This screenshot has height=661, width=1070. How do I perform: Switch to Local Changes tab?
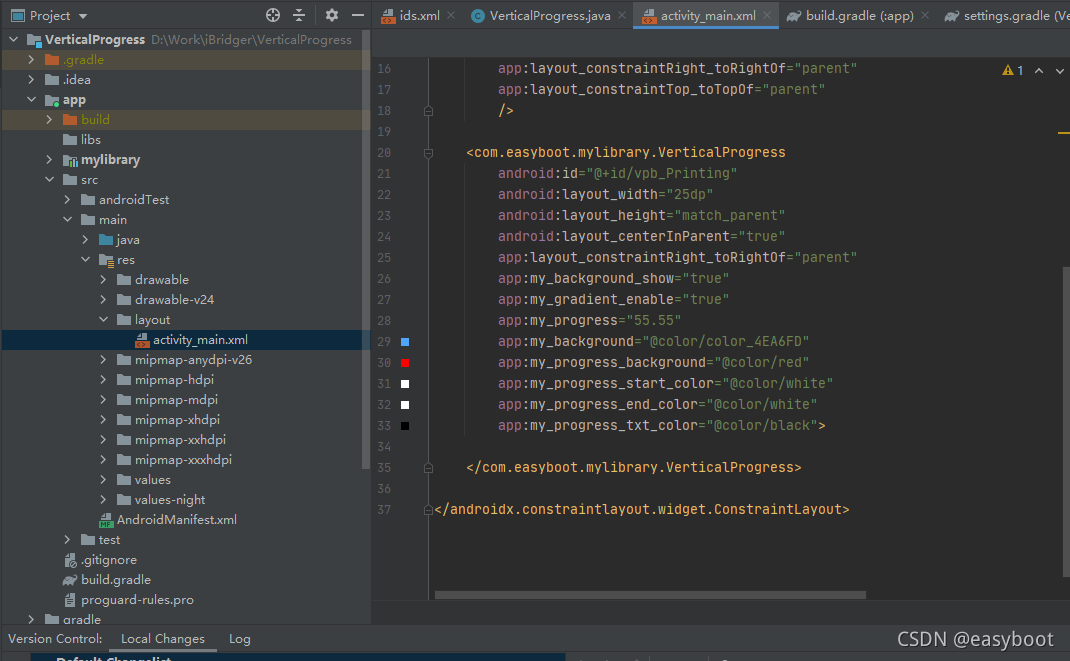pos(162,639)
